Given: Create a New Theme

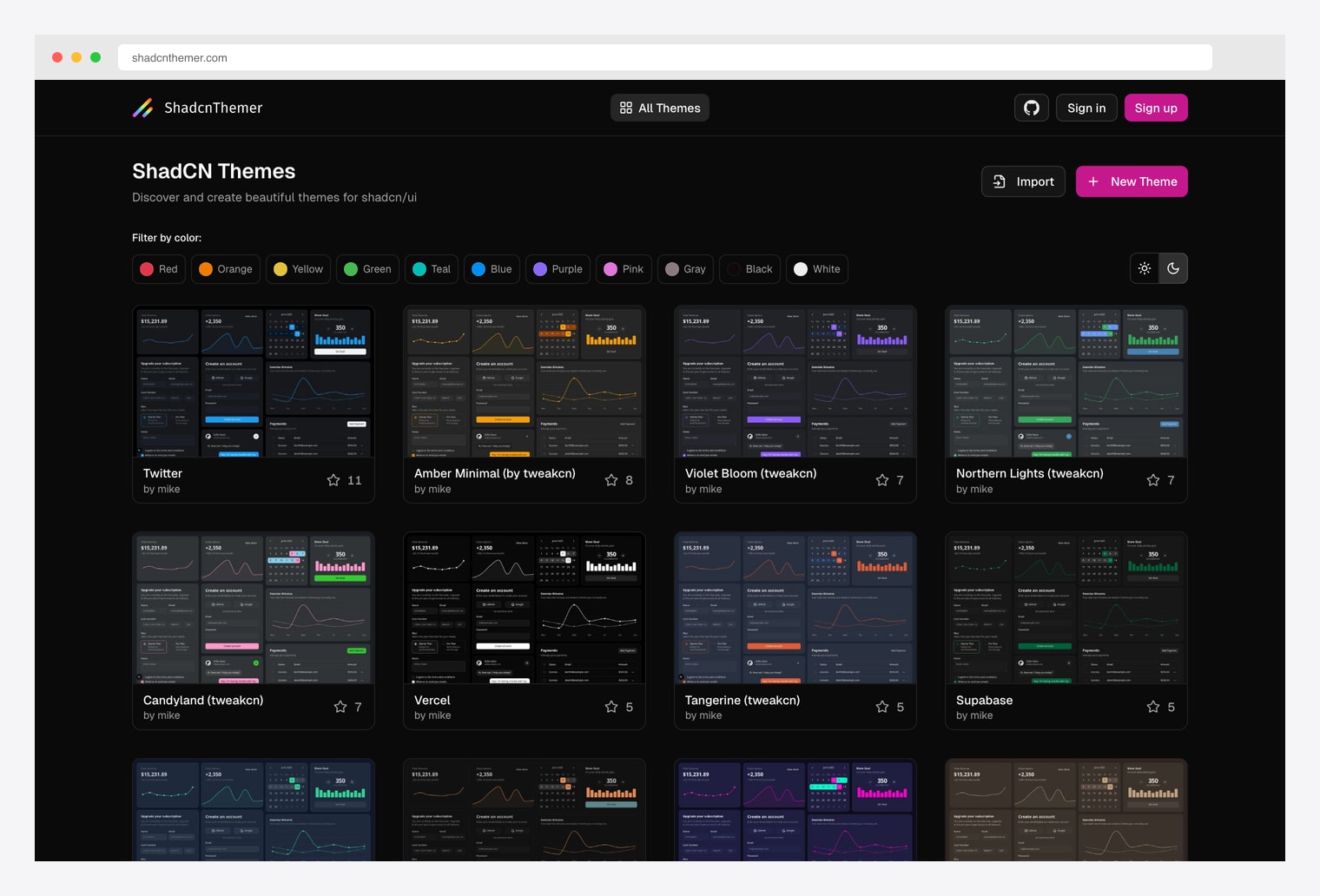Looking at the screenshot, I should [x=1132, y=181].
